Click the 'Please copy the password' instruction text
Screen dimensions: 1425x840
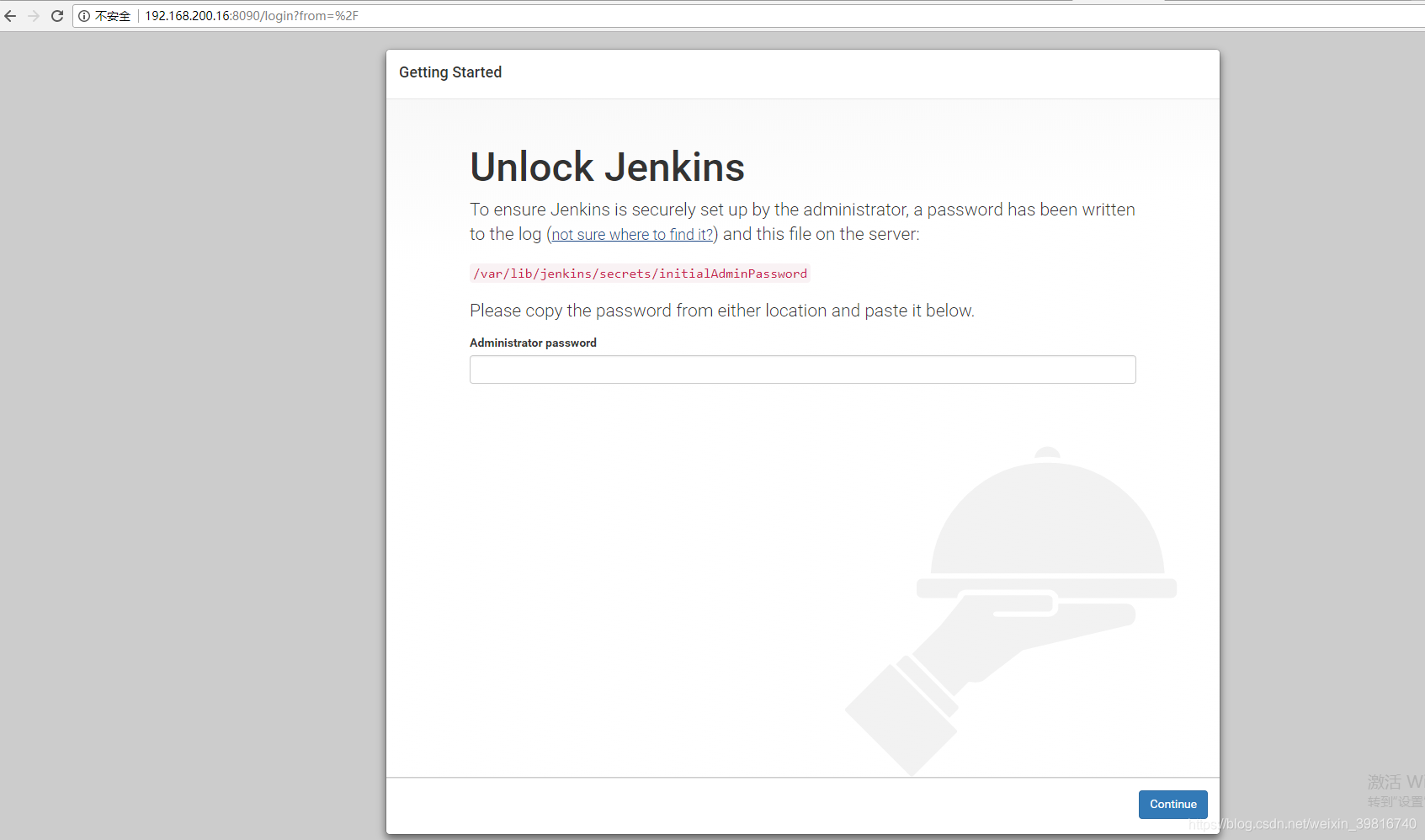pos(722,311)
